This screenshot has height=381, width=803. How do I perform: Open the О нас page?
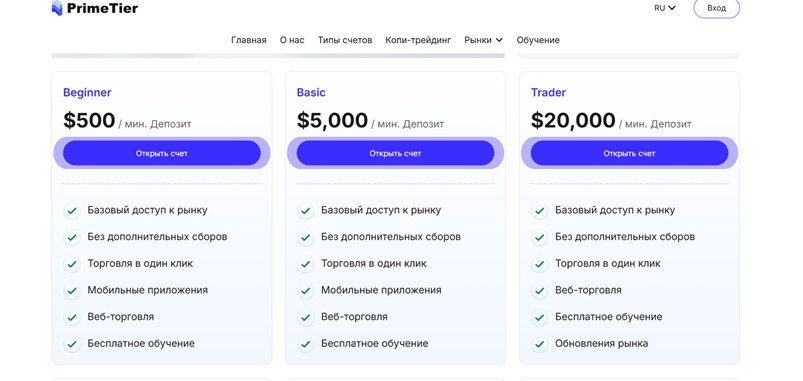click(x=292, y=40)
